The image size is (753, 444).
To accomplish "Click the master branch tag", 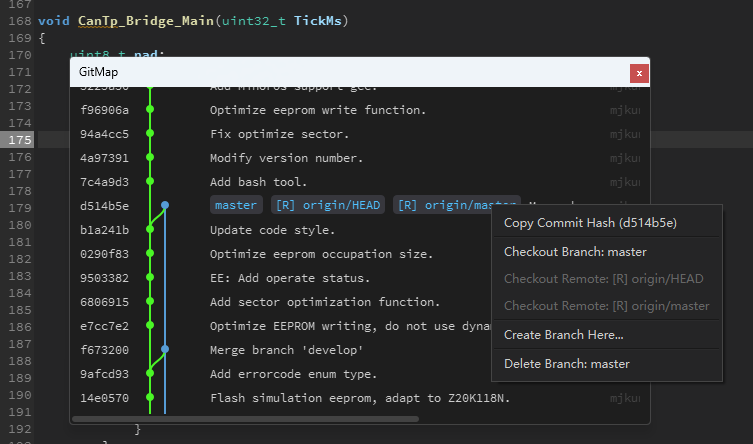I will 236,205.
